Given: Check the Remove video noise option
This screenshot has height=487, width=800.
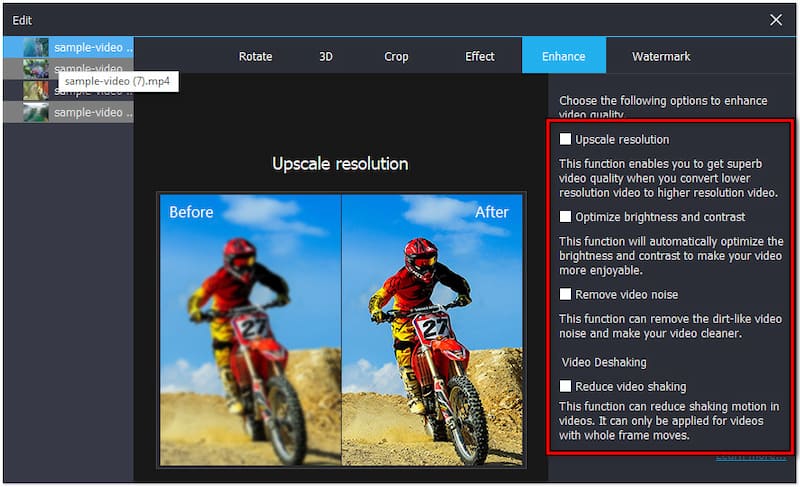Looking at the screenshot, I should [566, 295].
